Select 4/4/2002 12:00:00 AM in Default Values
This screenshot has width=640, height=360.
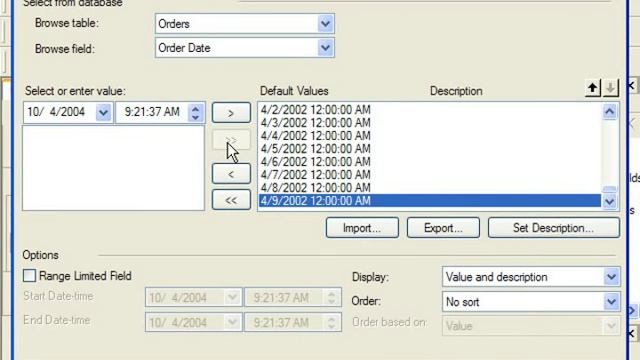click(430, 136)
